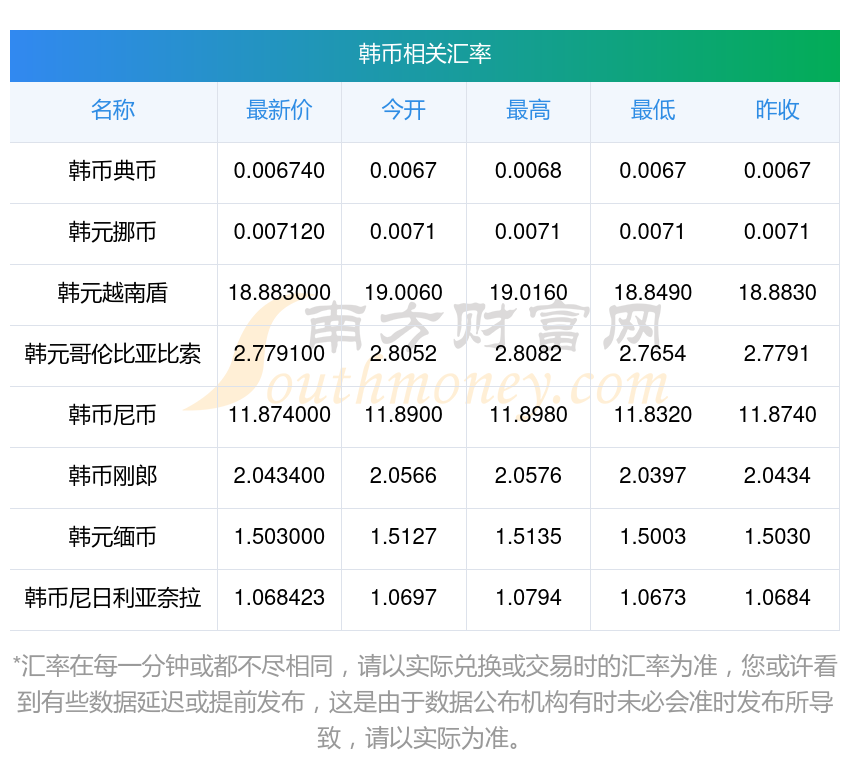Select the value 2.0434
This screenshot has width=850, height=769.
click(777, 476)
